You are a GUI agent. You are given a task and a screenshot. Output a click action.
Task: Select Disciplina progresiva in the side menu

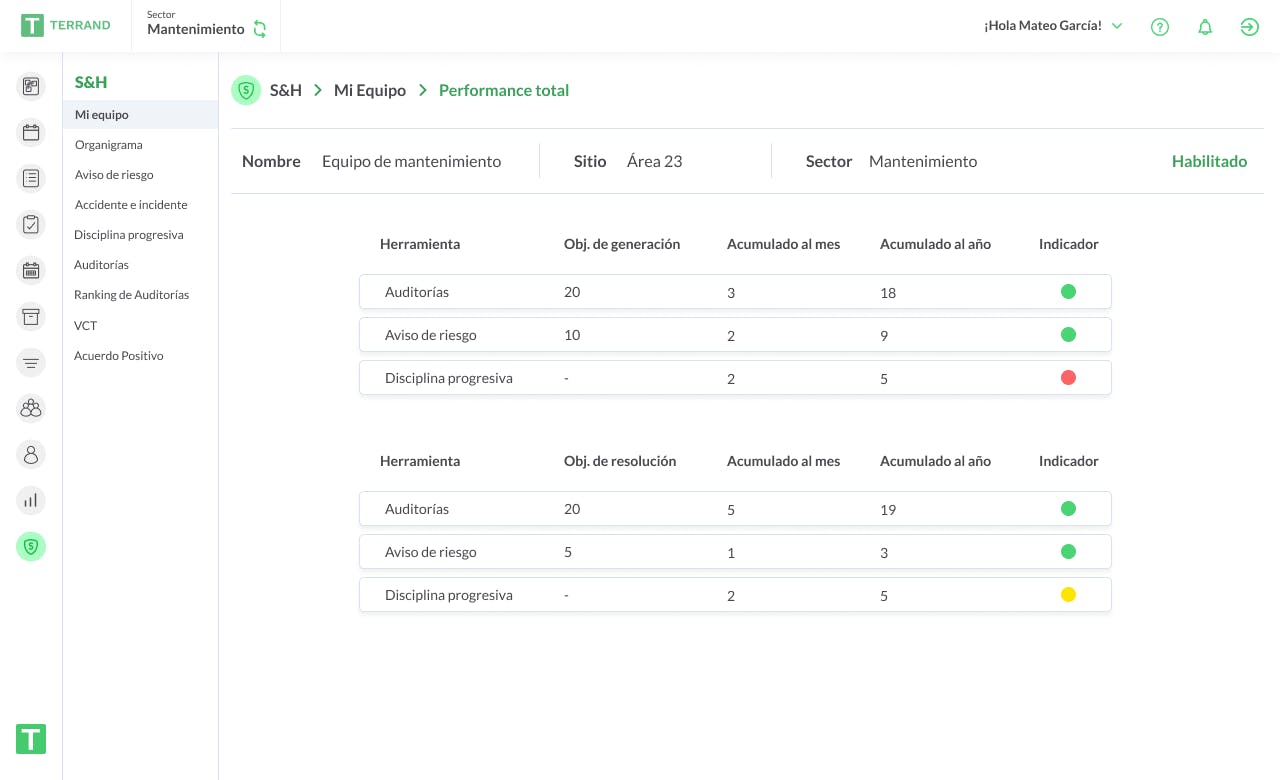[x=129, y=235]
